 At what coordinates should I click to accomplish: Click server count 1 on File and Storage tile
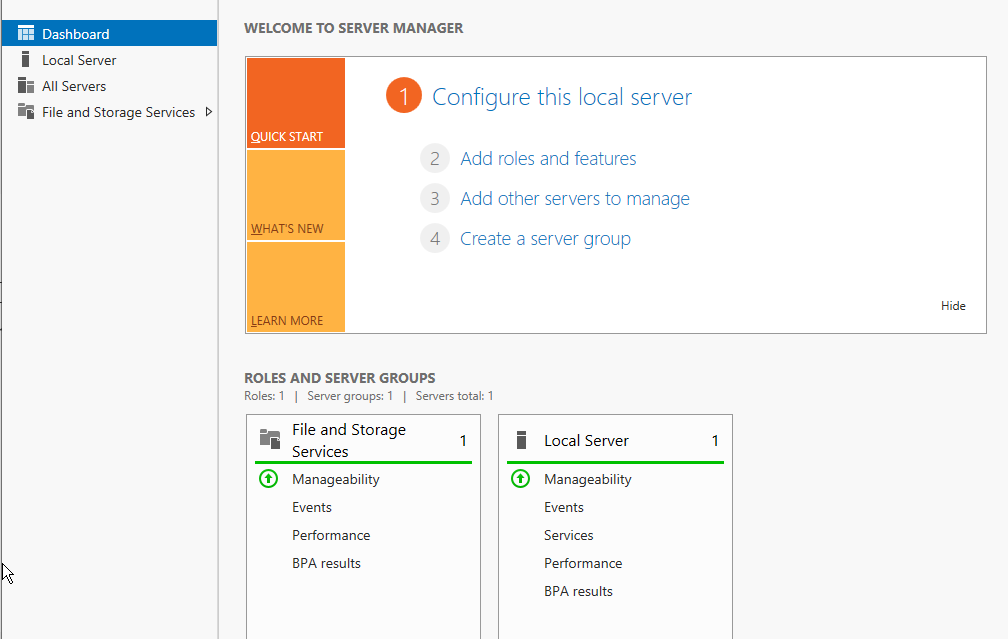pos(463,440)
